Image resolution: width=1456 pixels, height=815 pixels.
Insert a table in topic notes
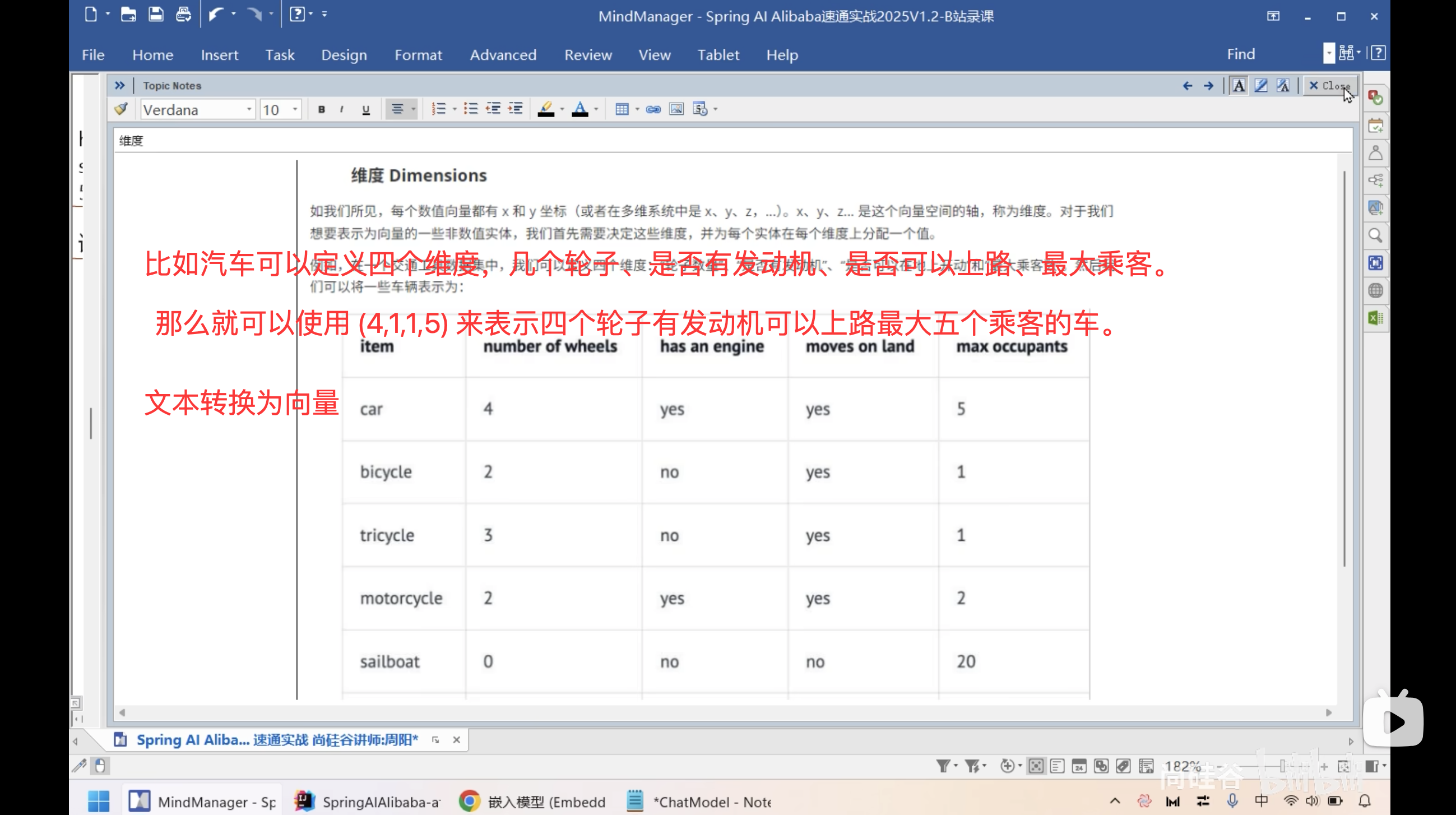[x=623, y=109]
